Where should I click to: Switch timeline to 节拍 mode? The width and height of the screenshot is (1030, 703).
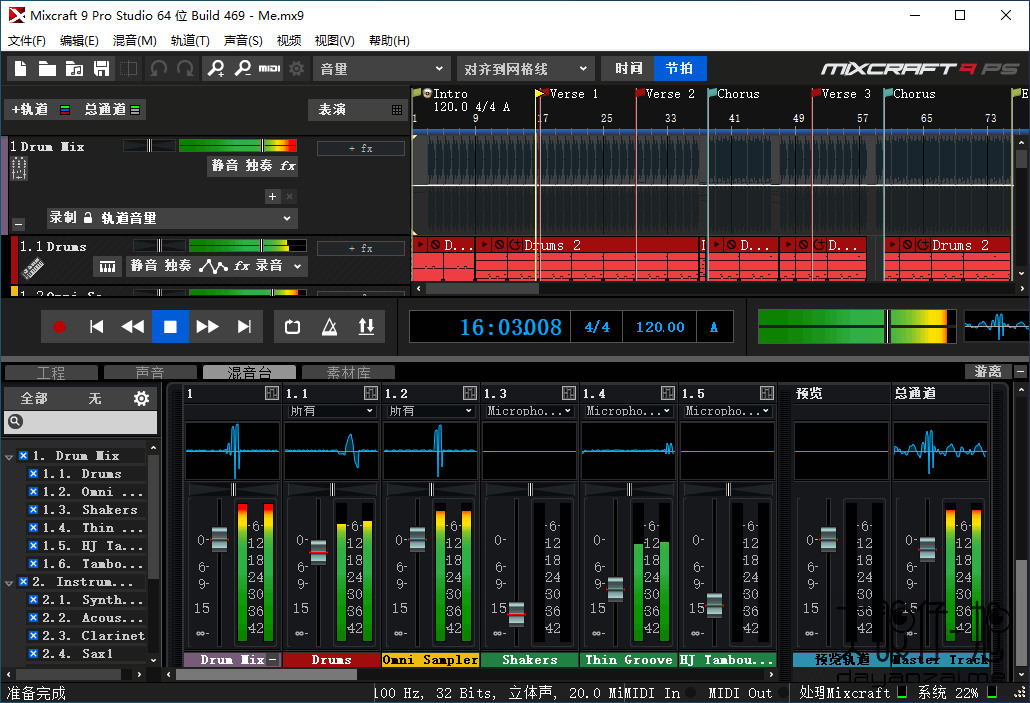coord(680,68)
